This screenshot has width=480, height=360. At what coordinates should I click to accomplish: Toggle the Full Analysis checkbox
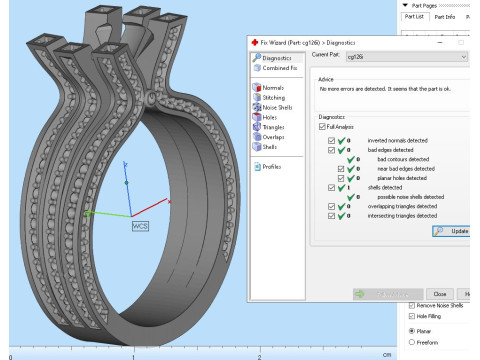[322, 127]
